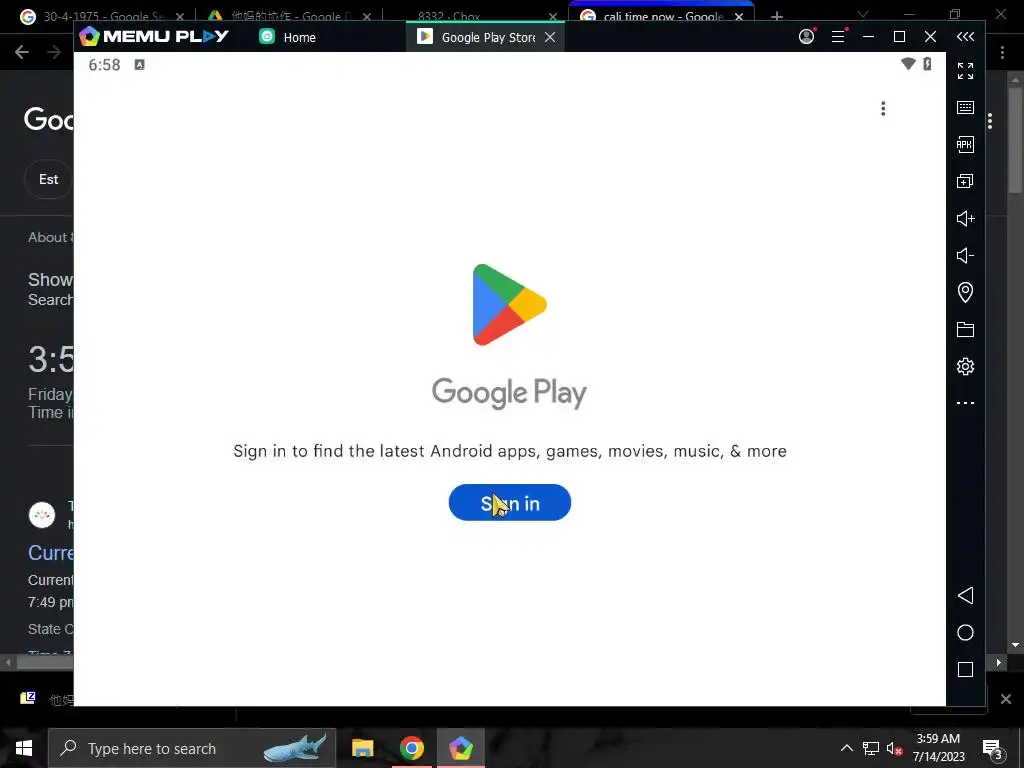Click the MEMU PLAY logo
The image size is (1024, 768).
153,37
